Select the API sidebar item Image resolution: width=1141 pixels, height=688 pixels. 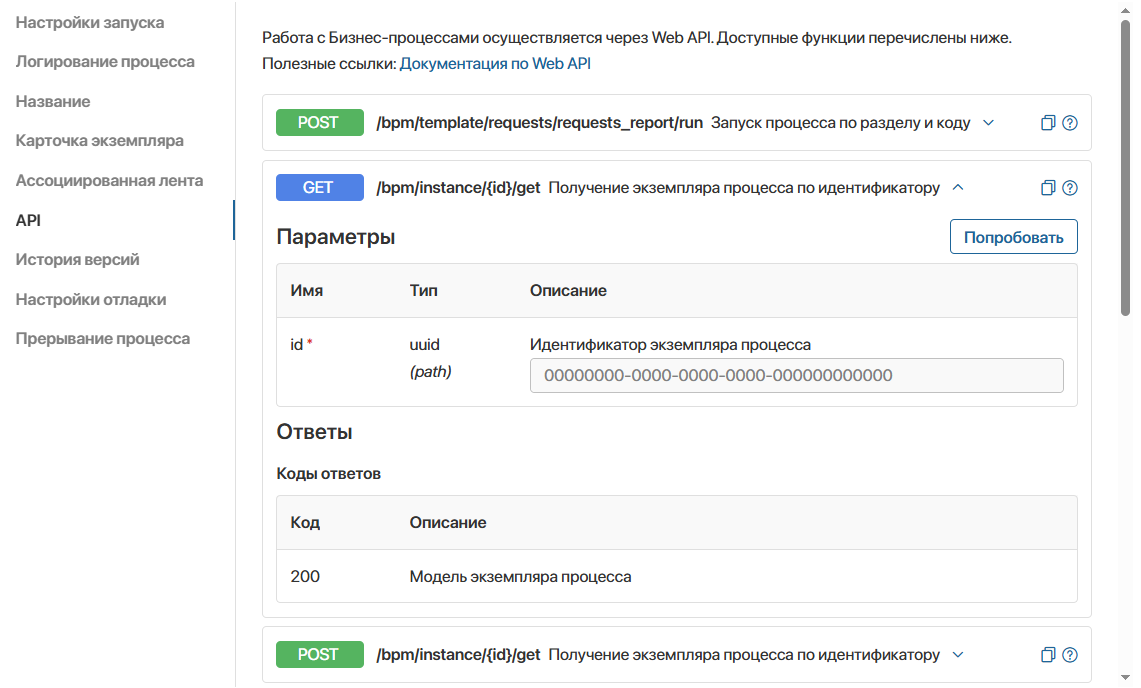click(x=28, y=220)
